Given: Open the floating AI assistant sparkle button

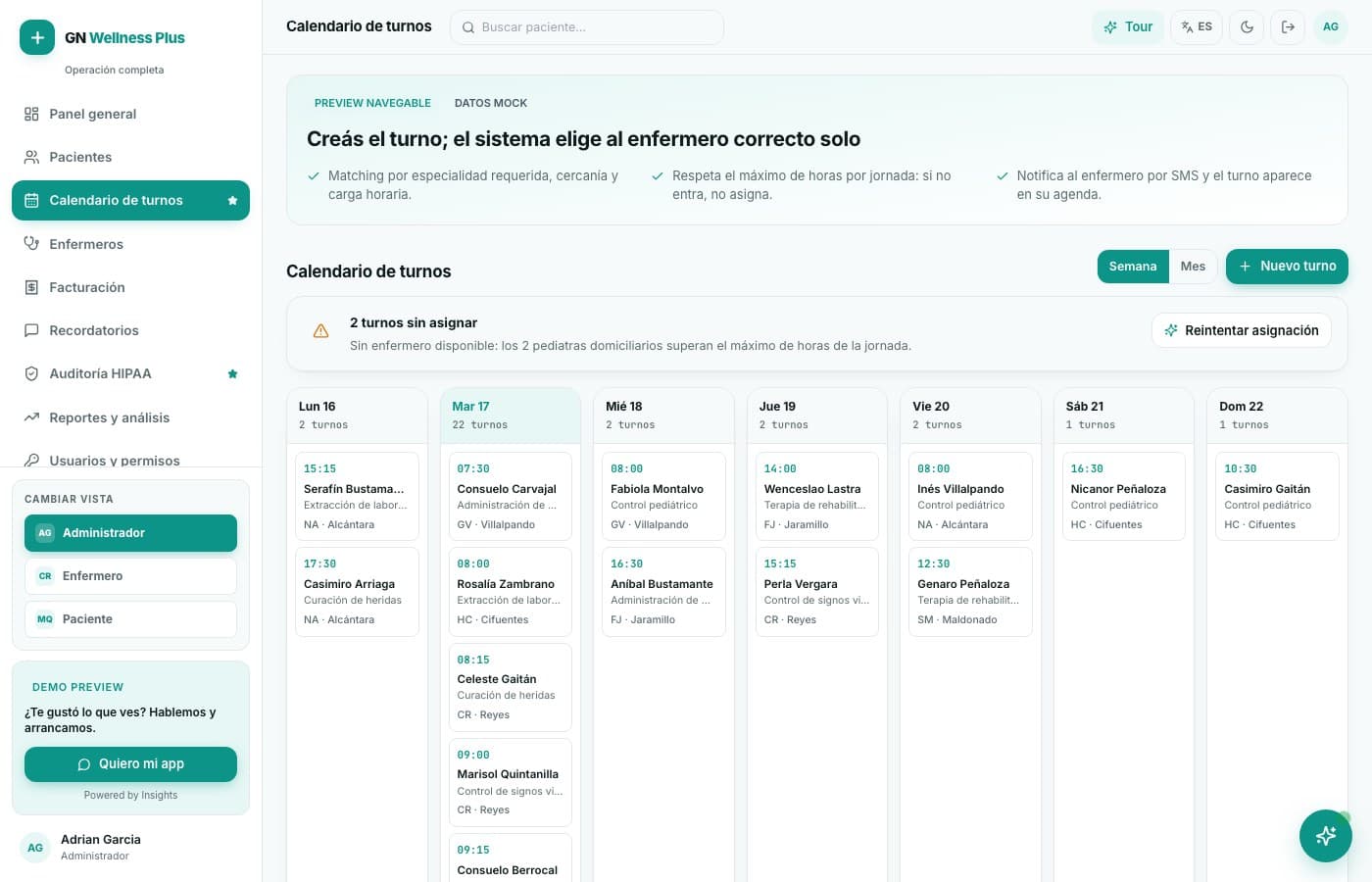Looking at the screenshot, I should coord(1325,836).
